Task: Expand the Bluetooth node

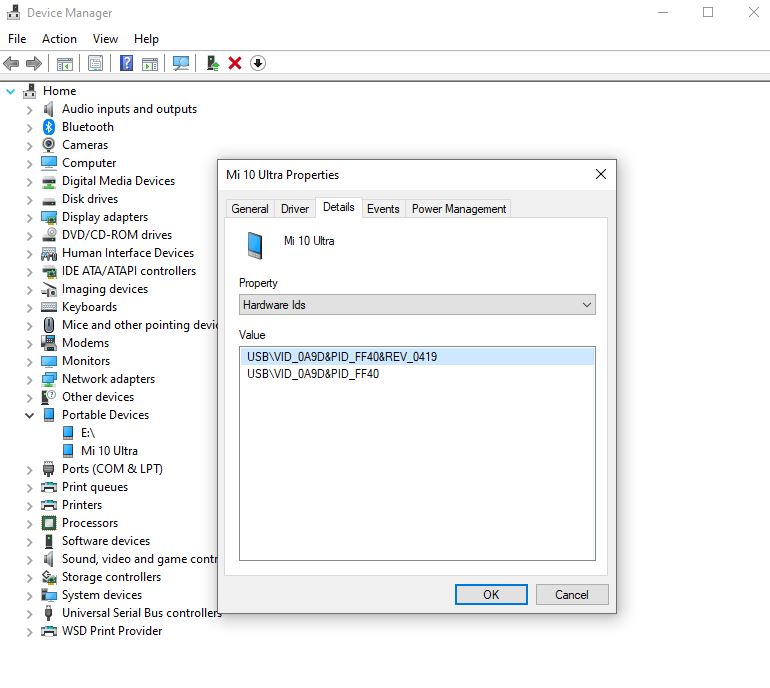Action: [29, 128]
